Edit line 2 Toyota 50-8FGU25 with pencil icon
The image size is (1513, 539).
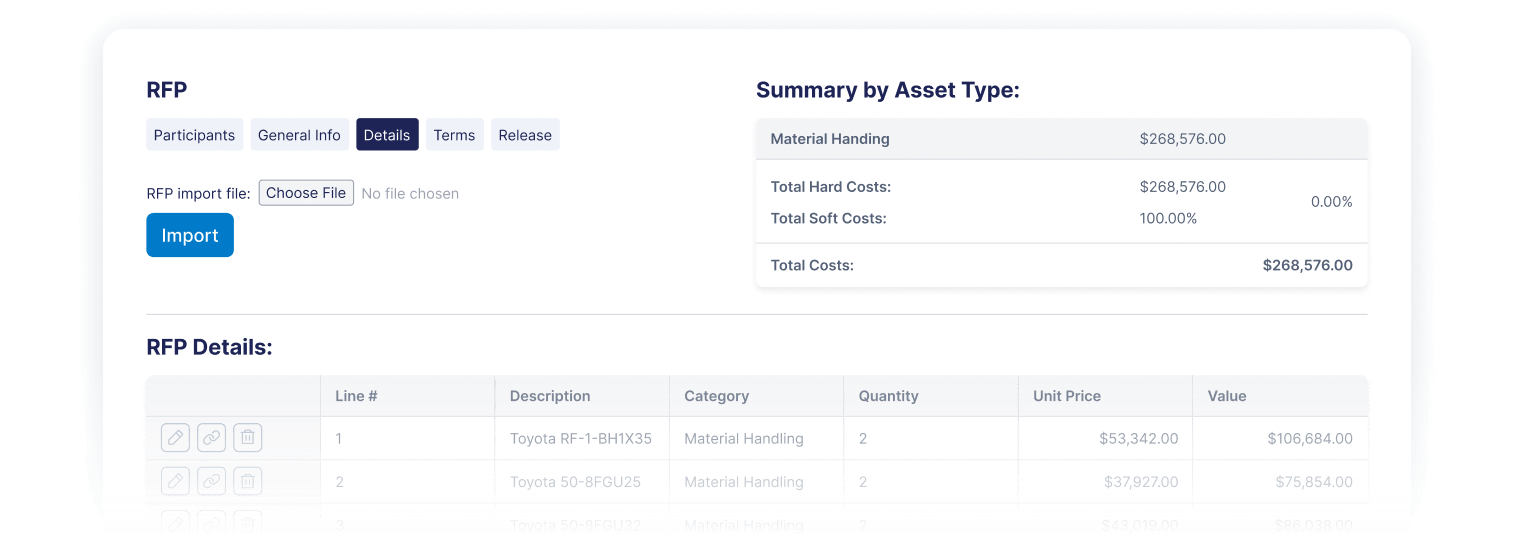pyautogui.click(x=175, y=481)
